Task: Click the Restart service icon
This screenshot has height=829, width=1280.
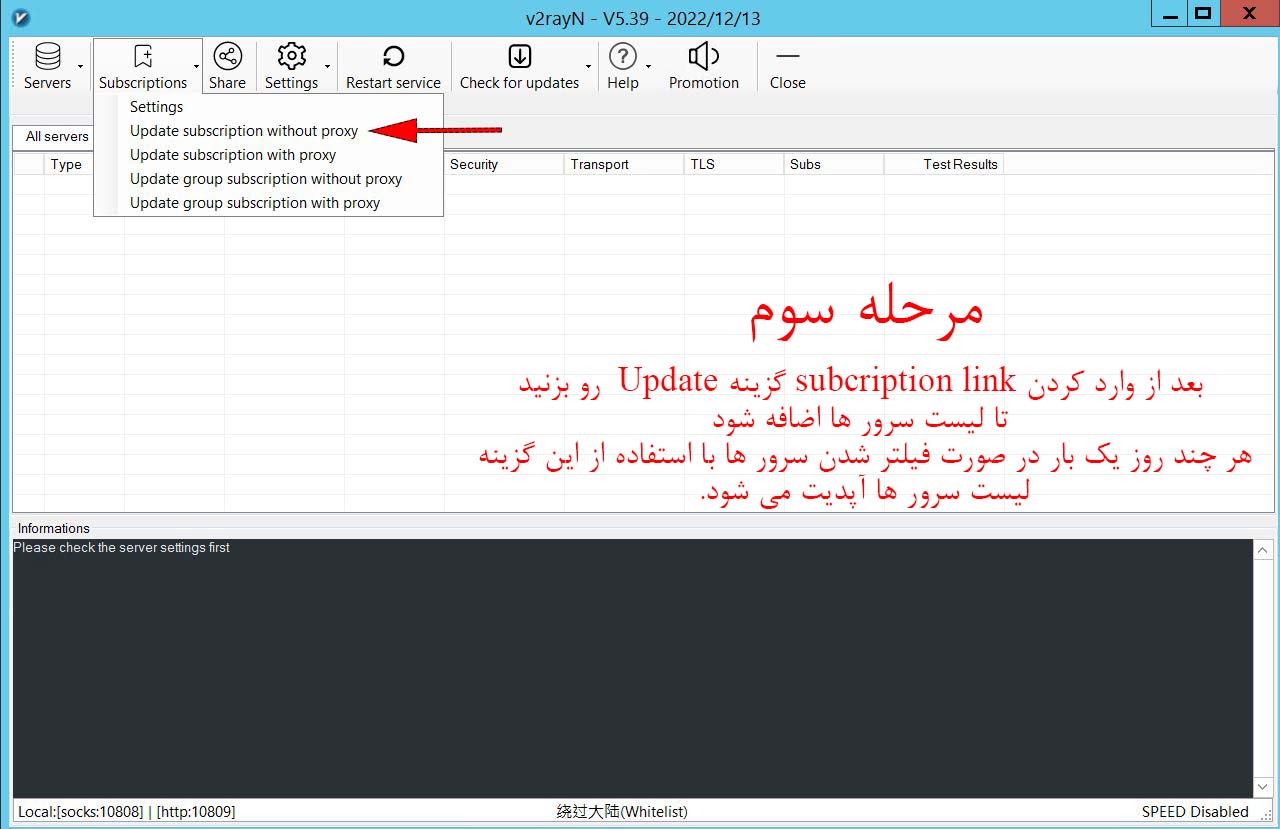Action: (393, 56)
